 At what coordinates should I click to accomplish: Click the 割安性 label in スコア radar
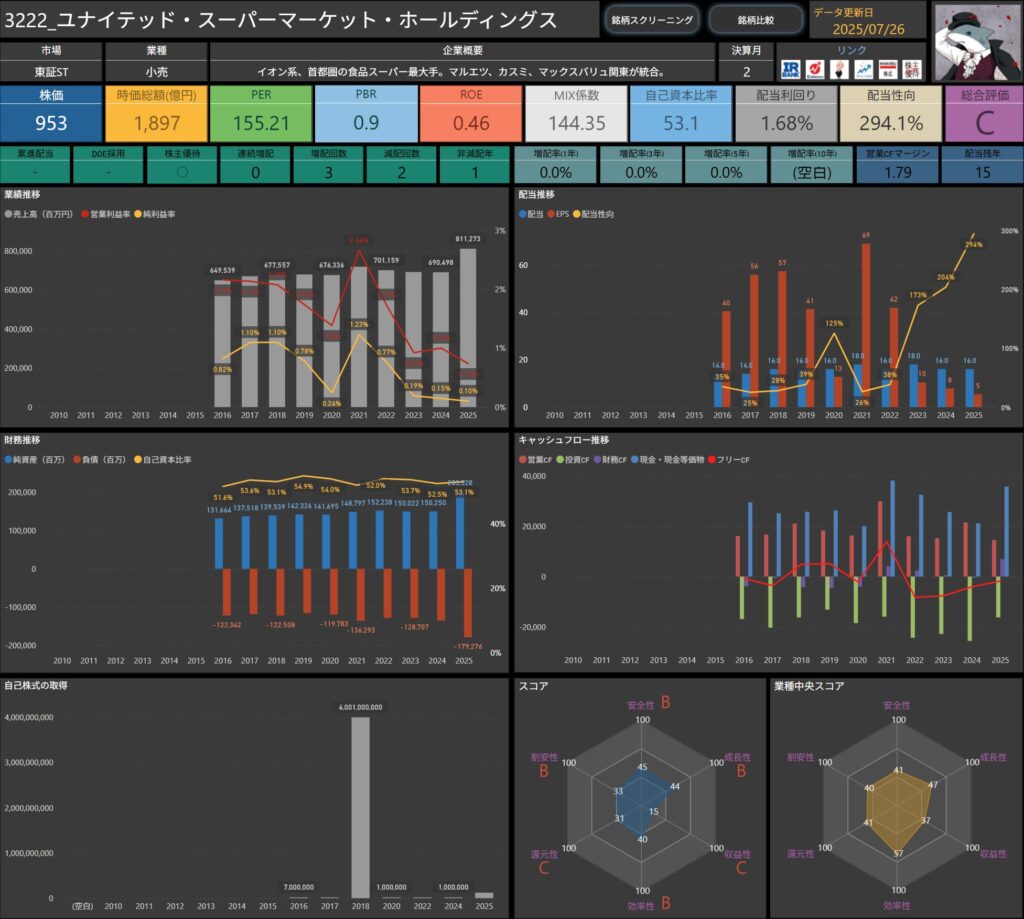point(544,757)
